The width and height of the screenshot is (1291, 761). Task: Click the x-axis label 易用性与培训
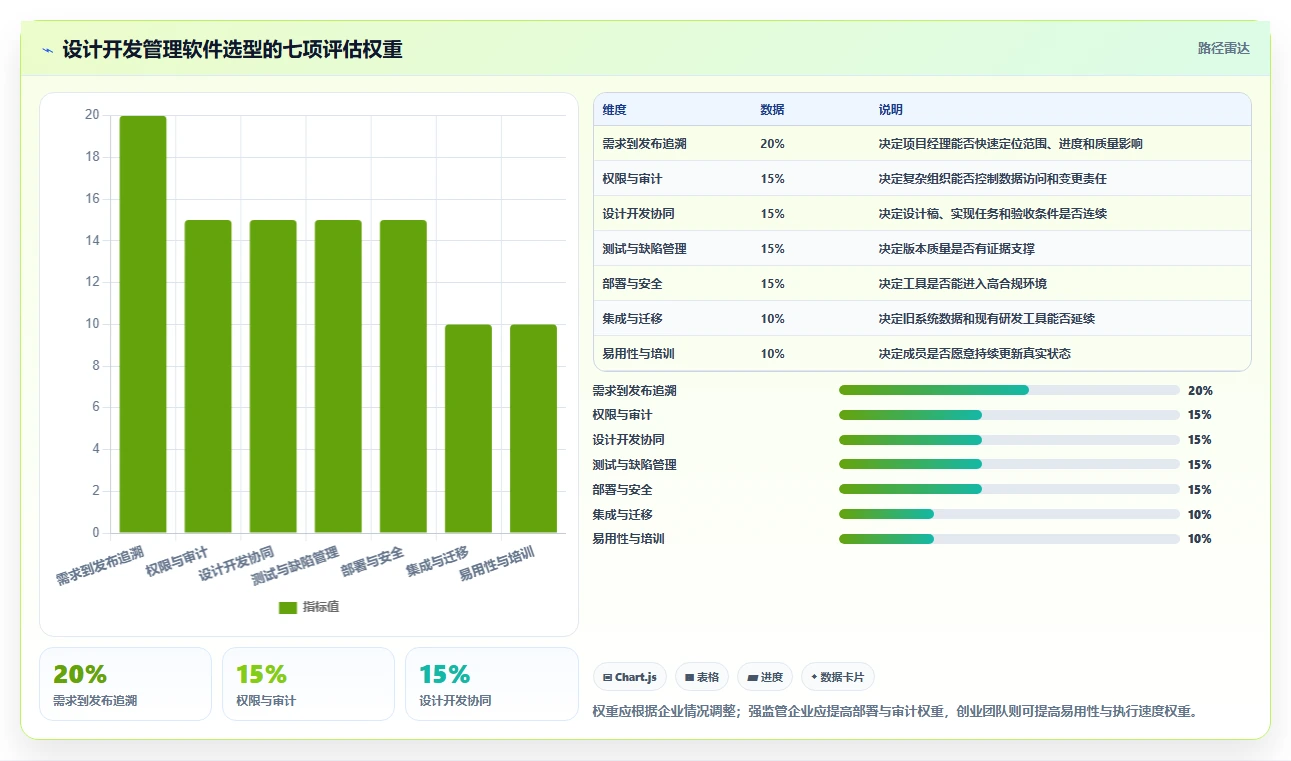pyautogui.click(x=496, y=564)
